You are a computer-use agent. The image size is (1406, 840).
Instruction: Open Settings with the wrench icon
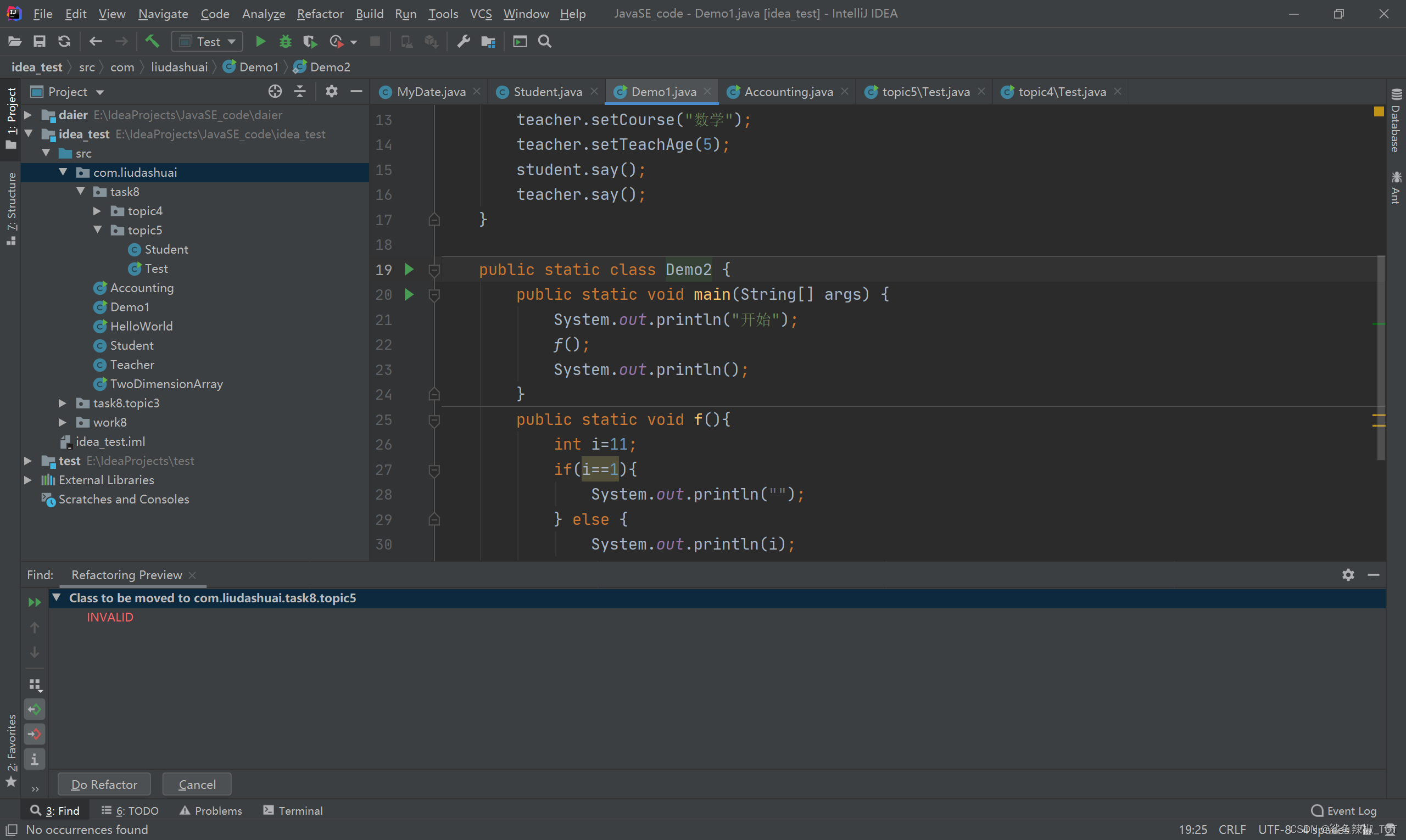(463, 41)
